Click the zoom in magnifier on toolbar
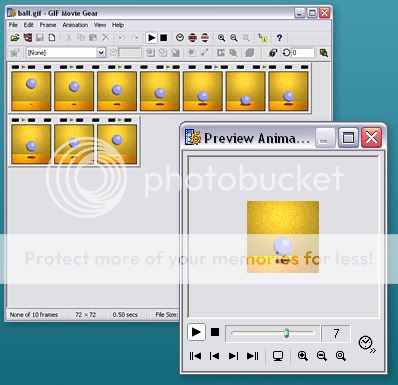This screenshot has height=385, width=398. click(x=221, y=38)
